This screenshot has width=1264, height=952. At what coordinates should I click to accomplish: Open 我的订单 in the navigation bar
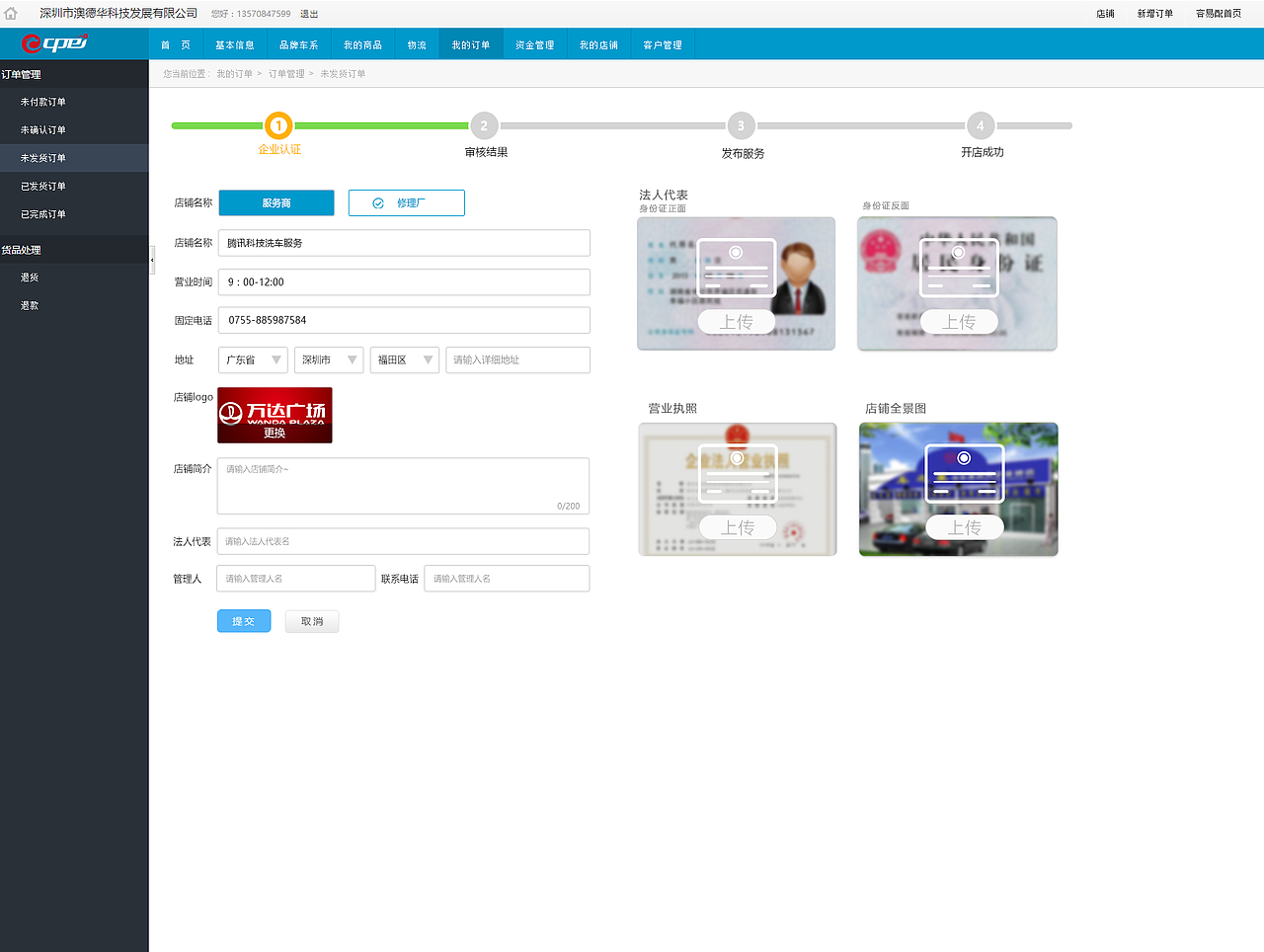coord(471,44)
